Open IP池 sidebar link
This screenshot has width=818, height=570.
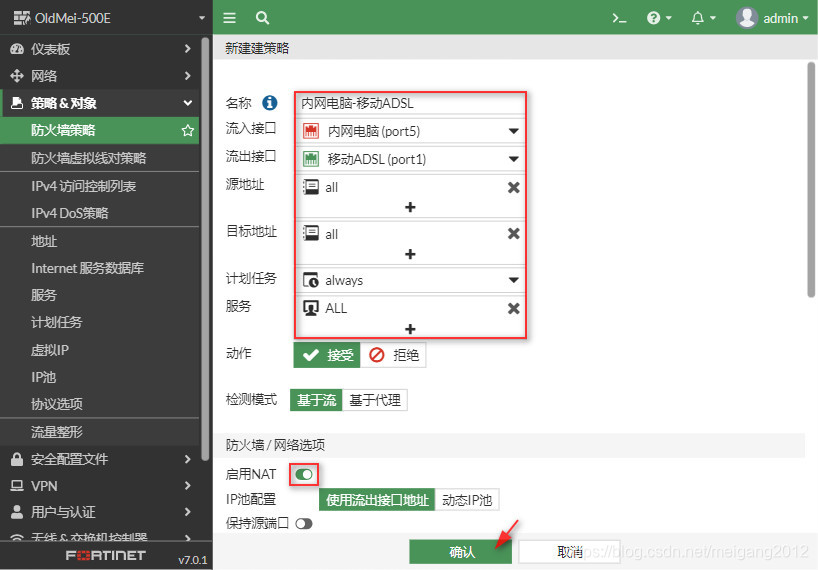click(99, 377)
